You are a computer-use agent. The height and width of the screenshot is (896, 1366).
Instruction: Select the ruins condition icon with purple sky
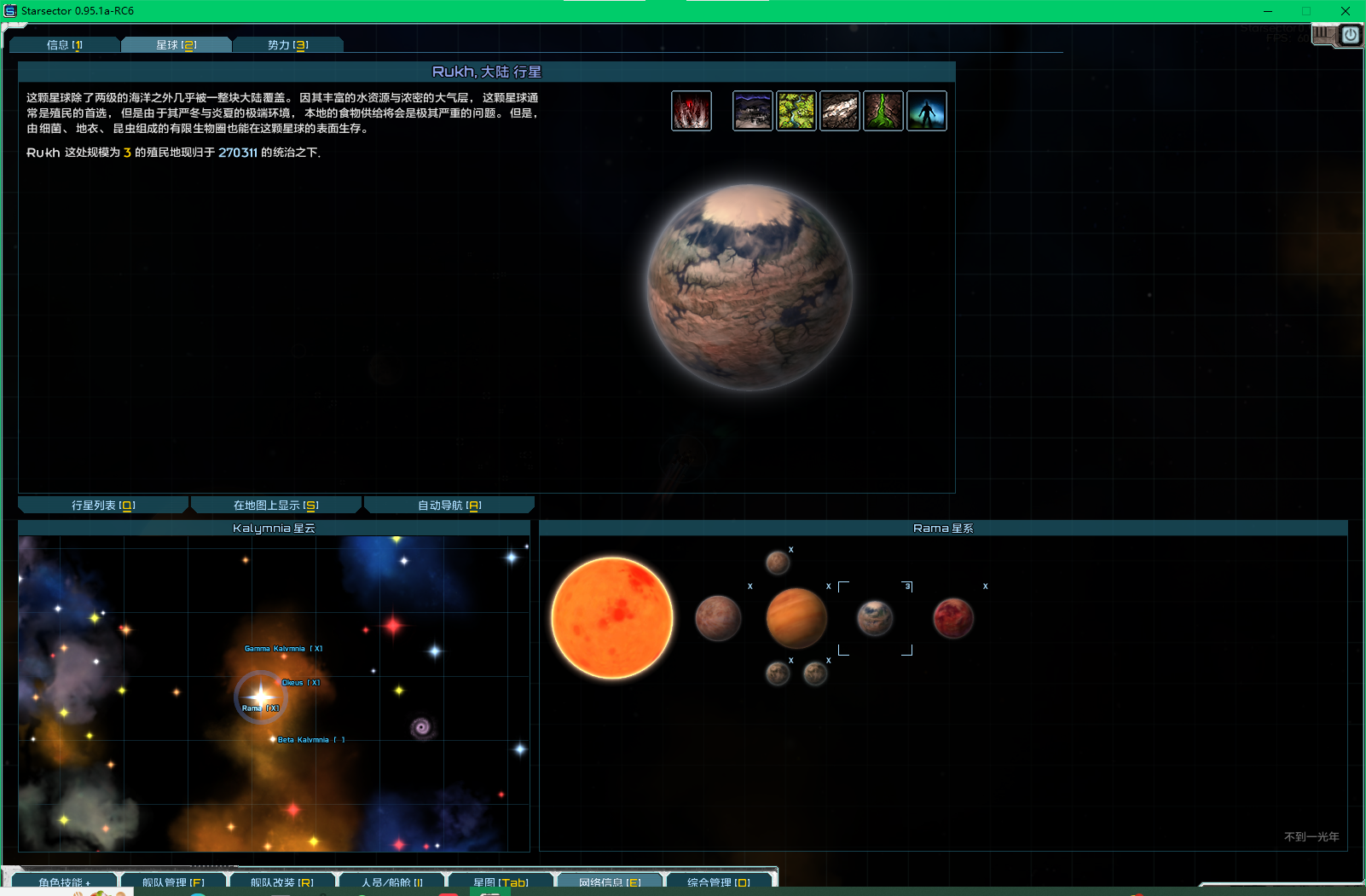point(752,111)
